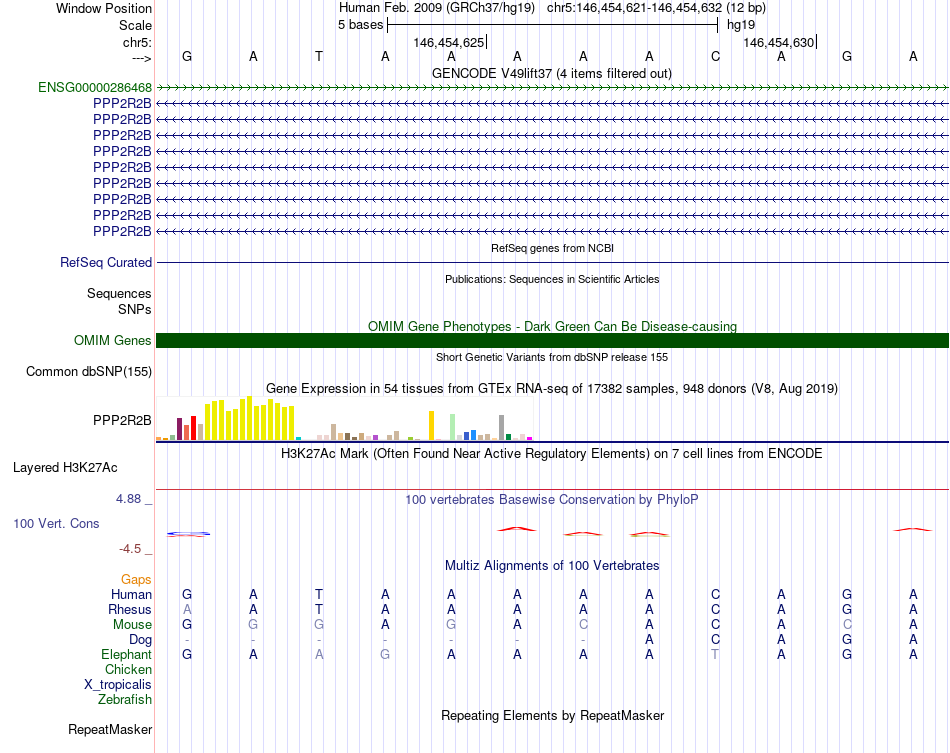Click the light green GTEx expression bar
Image resolution: width=950 pixels, height=753 pixels.
click(x=453, y=427)
